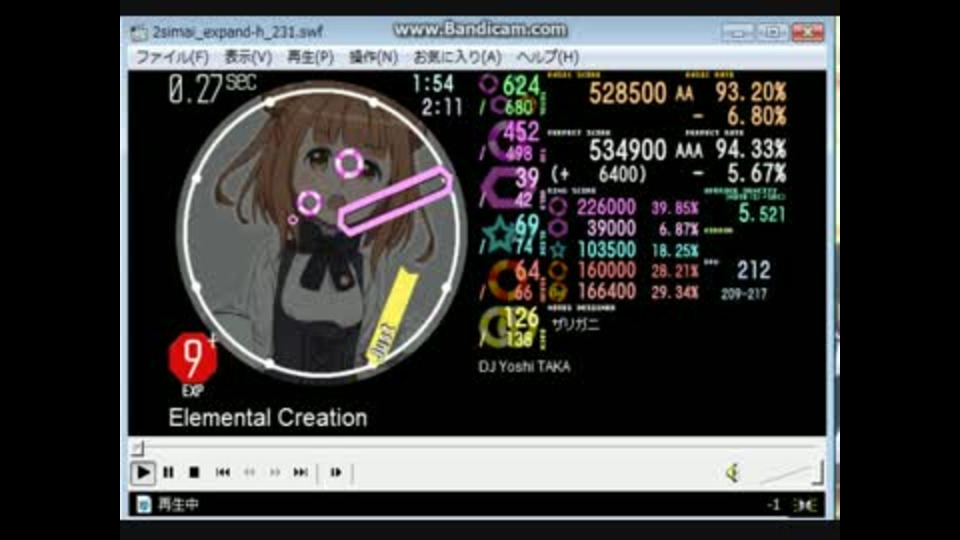Click the large pink ring note

[349, 163]
